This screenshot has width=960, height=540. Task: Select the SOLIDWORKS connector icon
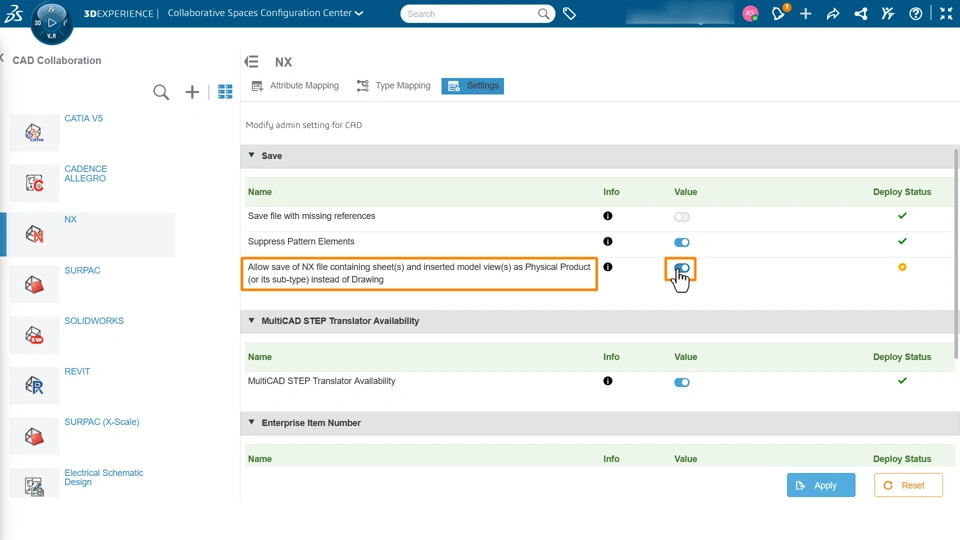point(34,335)
